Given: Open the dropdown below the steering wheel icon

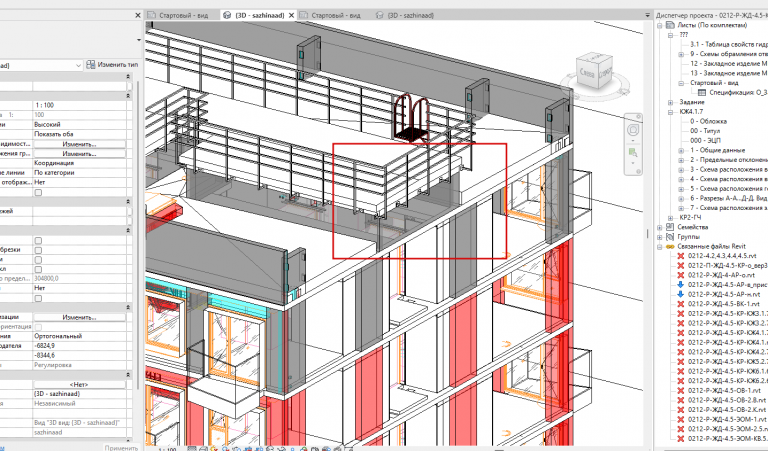Looking at the screenshot, I should coord(633,141).
